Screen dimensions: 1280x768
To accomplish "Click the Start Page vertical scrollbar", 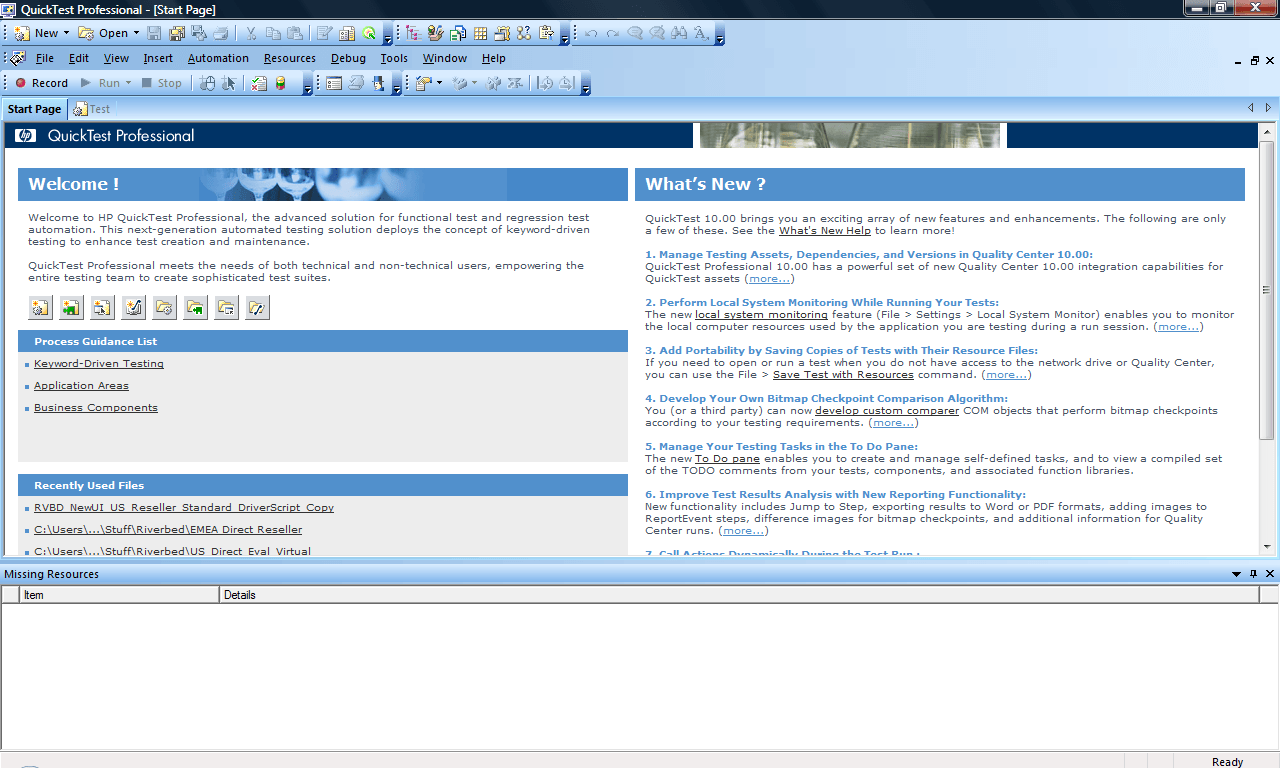I will (1267, 338).
